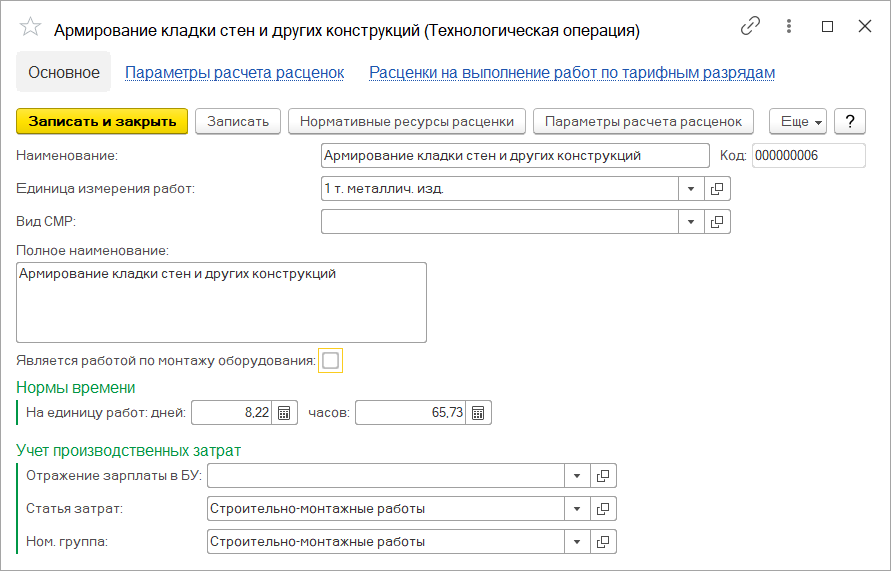Open calculator for the hours norm field

[x=478, y=413]
